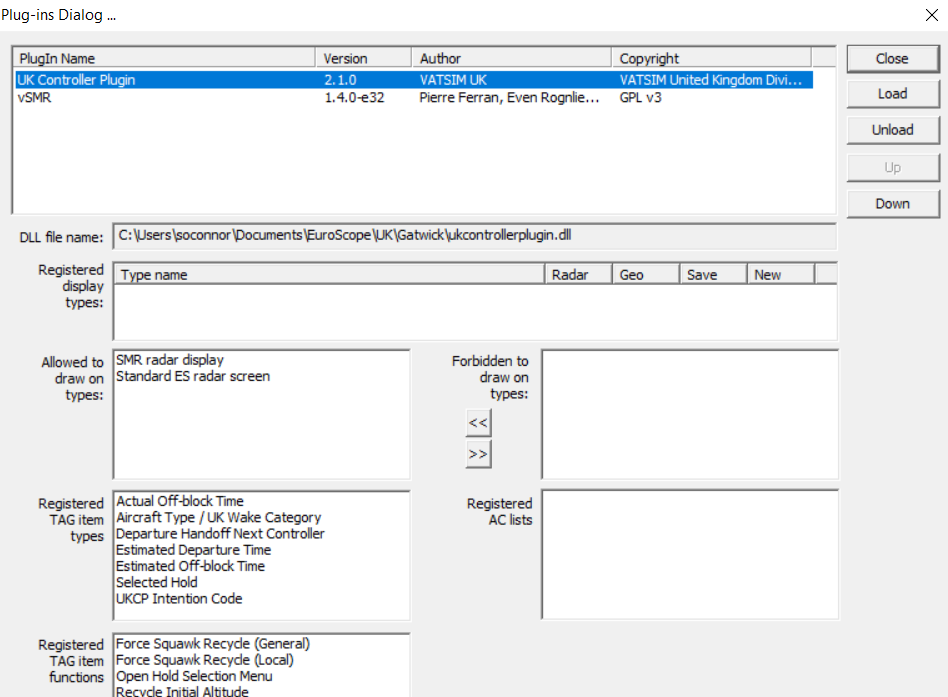Unload the selected plugin
Viewport: 948px width, 697px height.
[x=892, y=130]
